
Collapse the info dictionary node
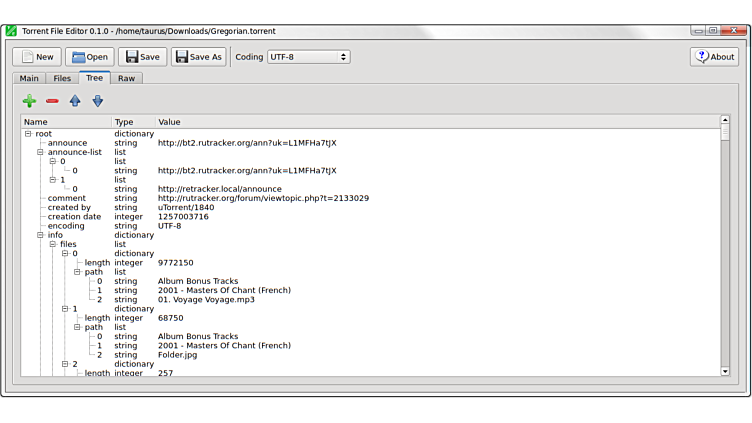(40, 235)
